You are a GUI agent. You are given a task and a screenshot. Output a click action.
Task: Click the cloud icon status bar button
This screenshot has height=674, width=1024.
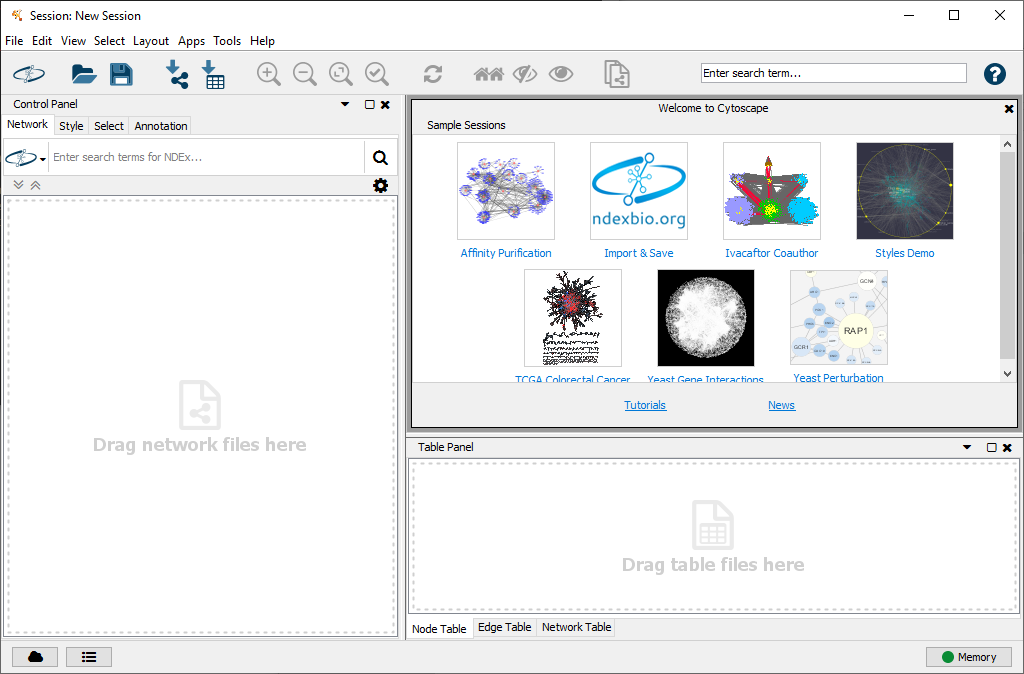click(35, 657)
